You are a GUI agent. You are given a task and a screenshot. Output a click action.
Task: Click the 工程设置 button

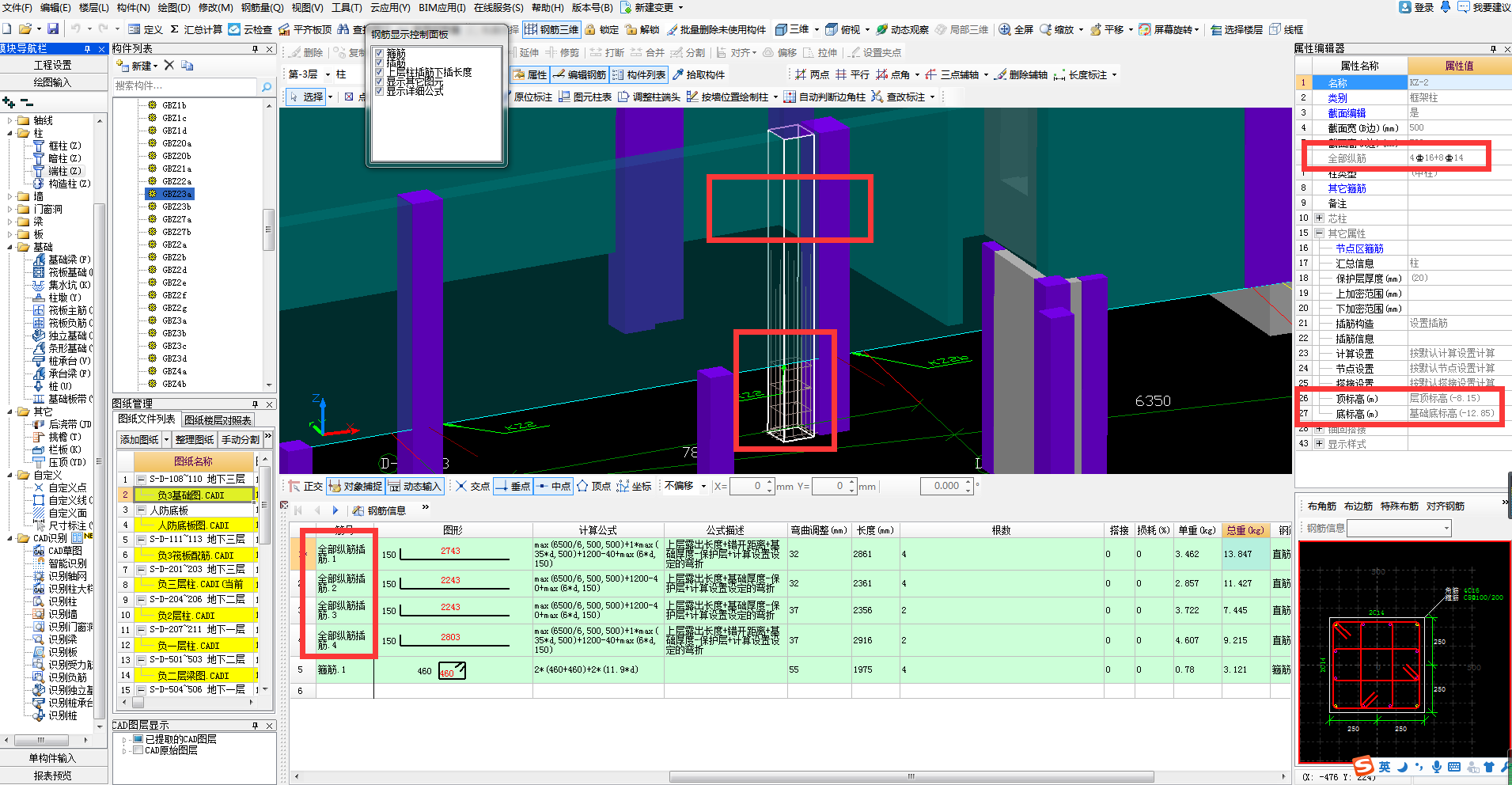click(52, 65)
